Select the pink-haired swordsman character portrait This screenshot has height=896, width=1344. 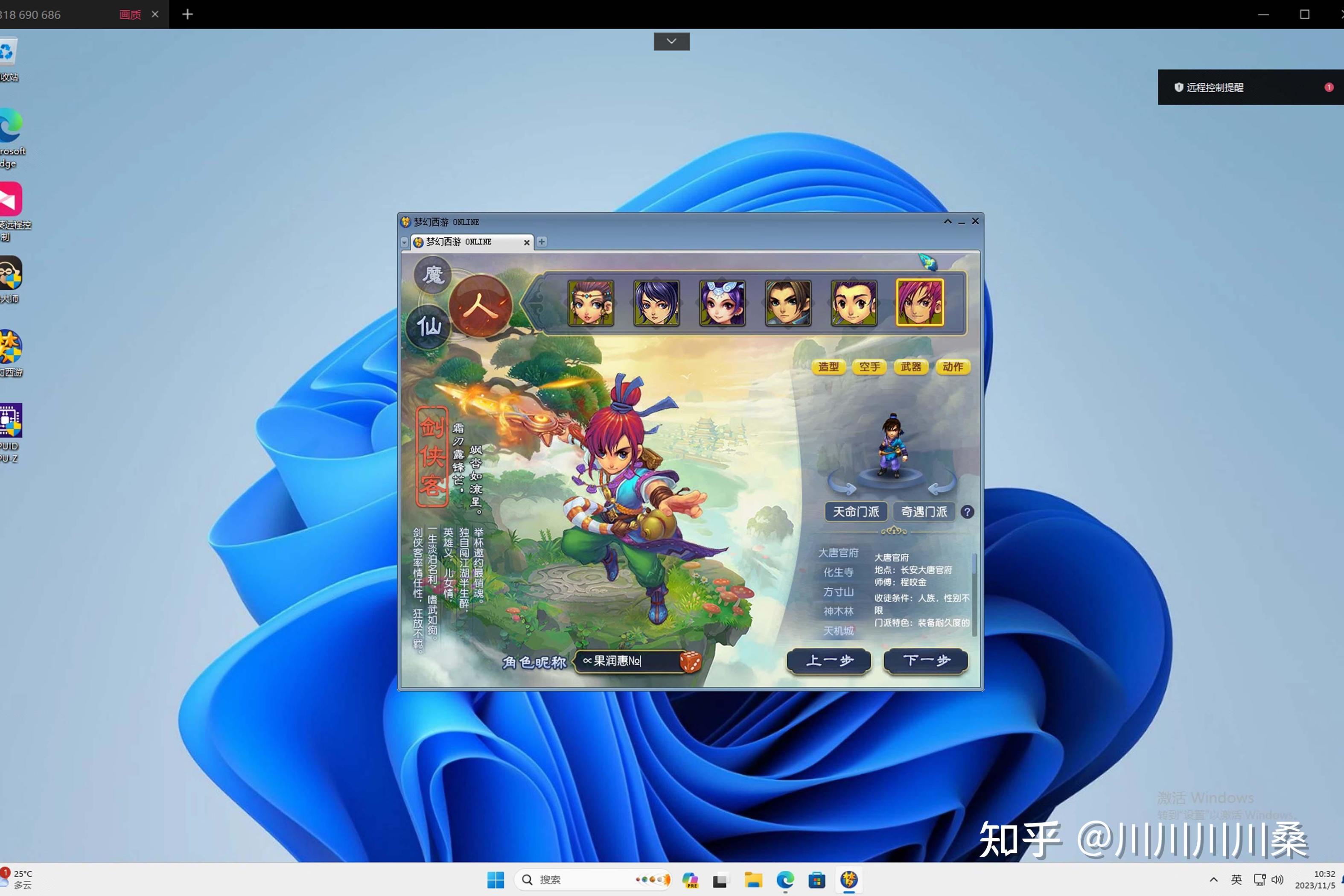(x=919, y=303)
